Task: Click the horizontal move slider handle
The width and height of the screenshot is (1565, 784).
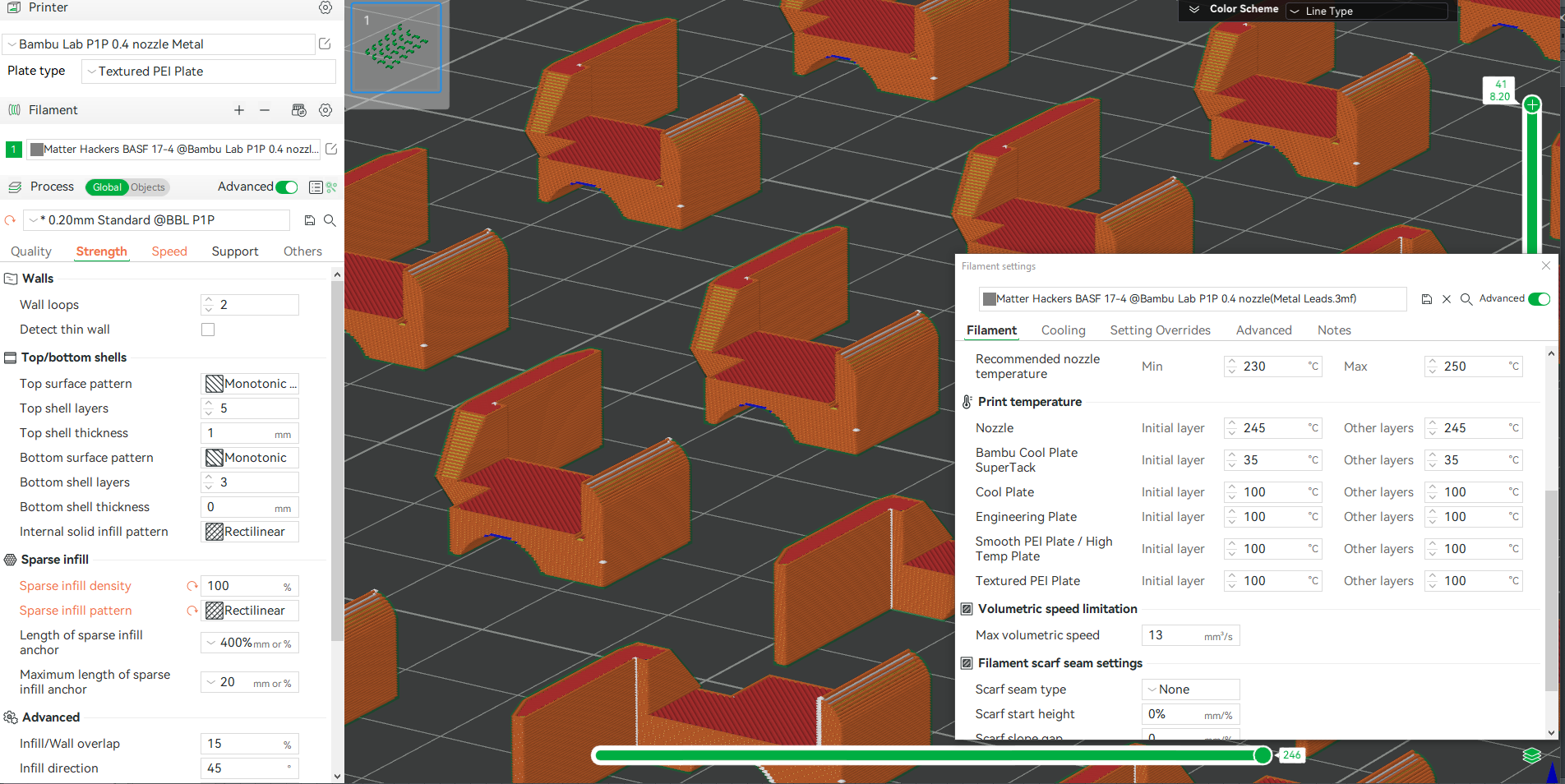Action: pyautogui.click(x=1263, y=755)
